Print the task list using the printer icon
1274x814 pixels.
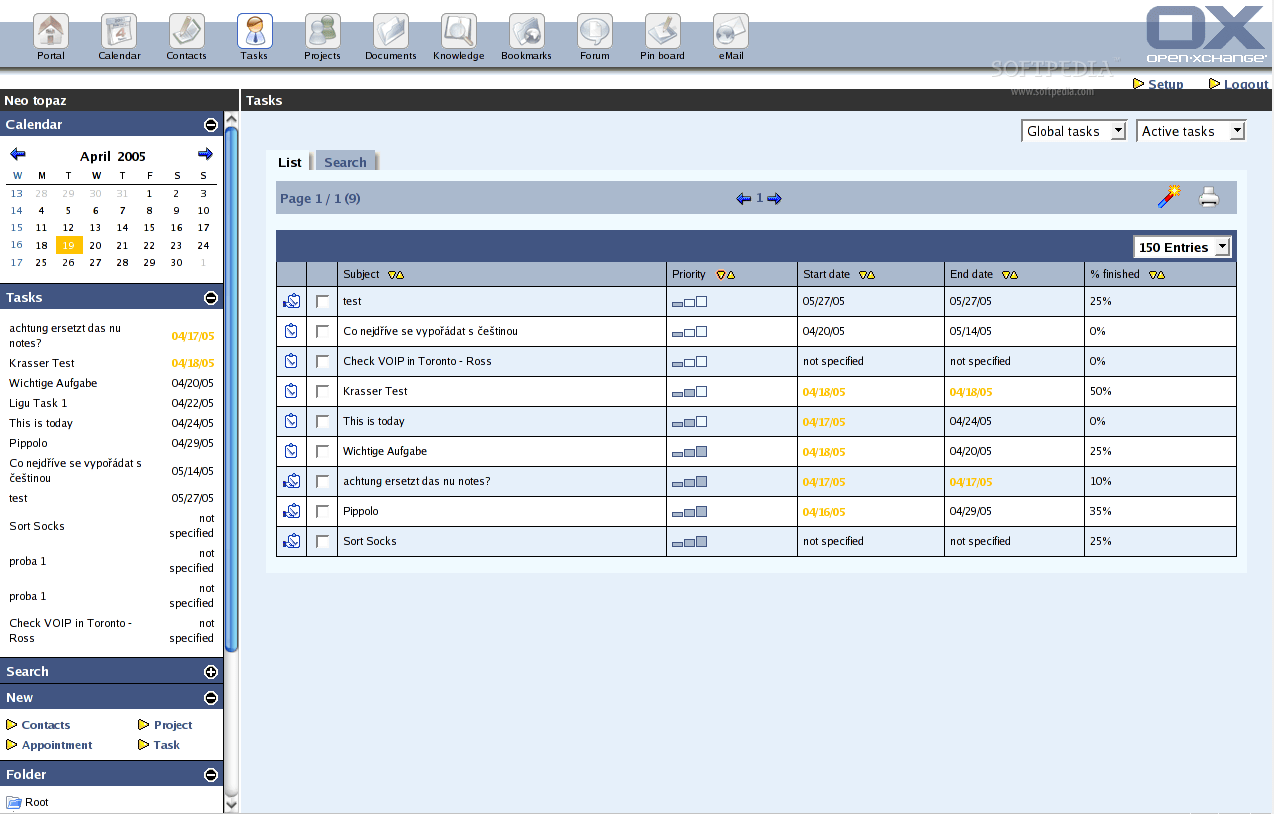coord(1209,196)
